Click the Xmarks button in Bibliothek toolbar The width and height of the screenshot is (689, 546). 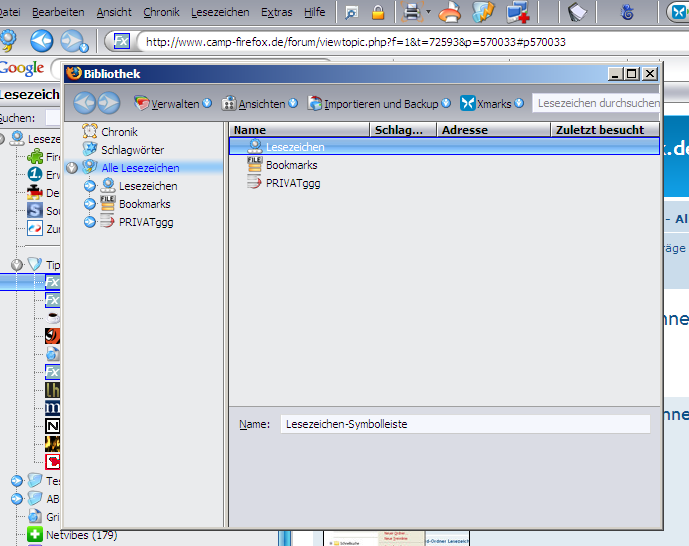pyautogui.click(x=486, y=103)
